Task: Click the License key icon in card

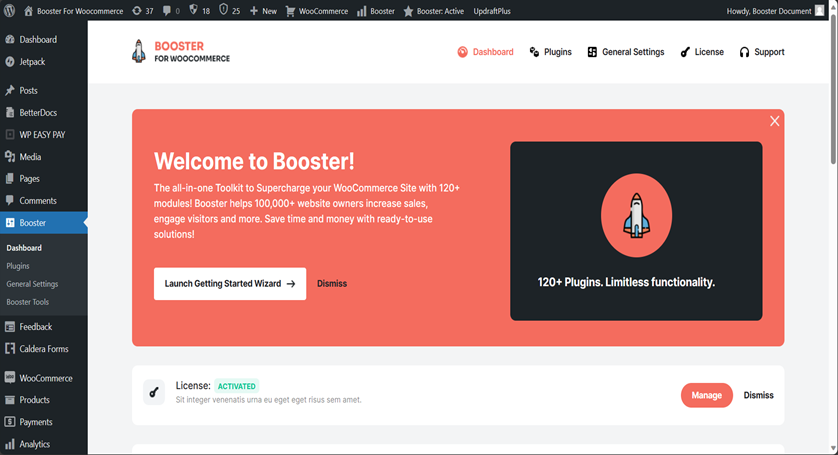Action: coord(154,393)
